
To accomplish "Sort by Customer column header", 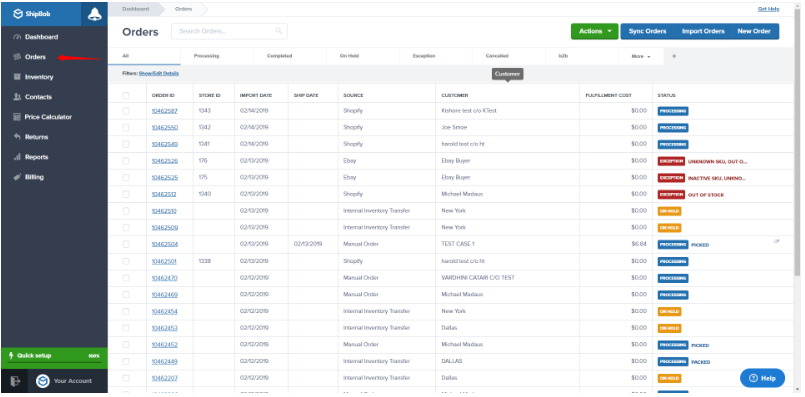I will (x=454, y=96).
